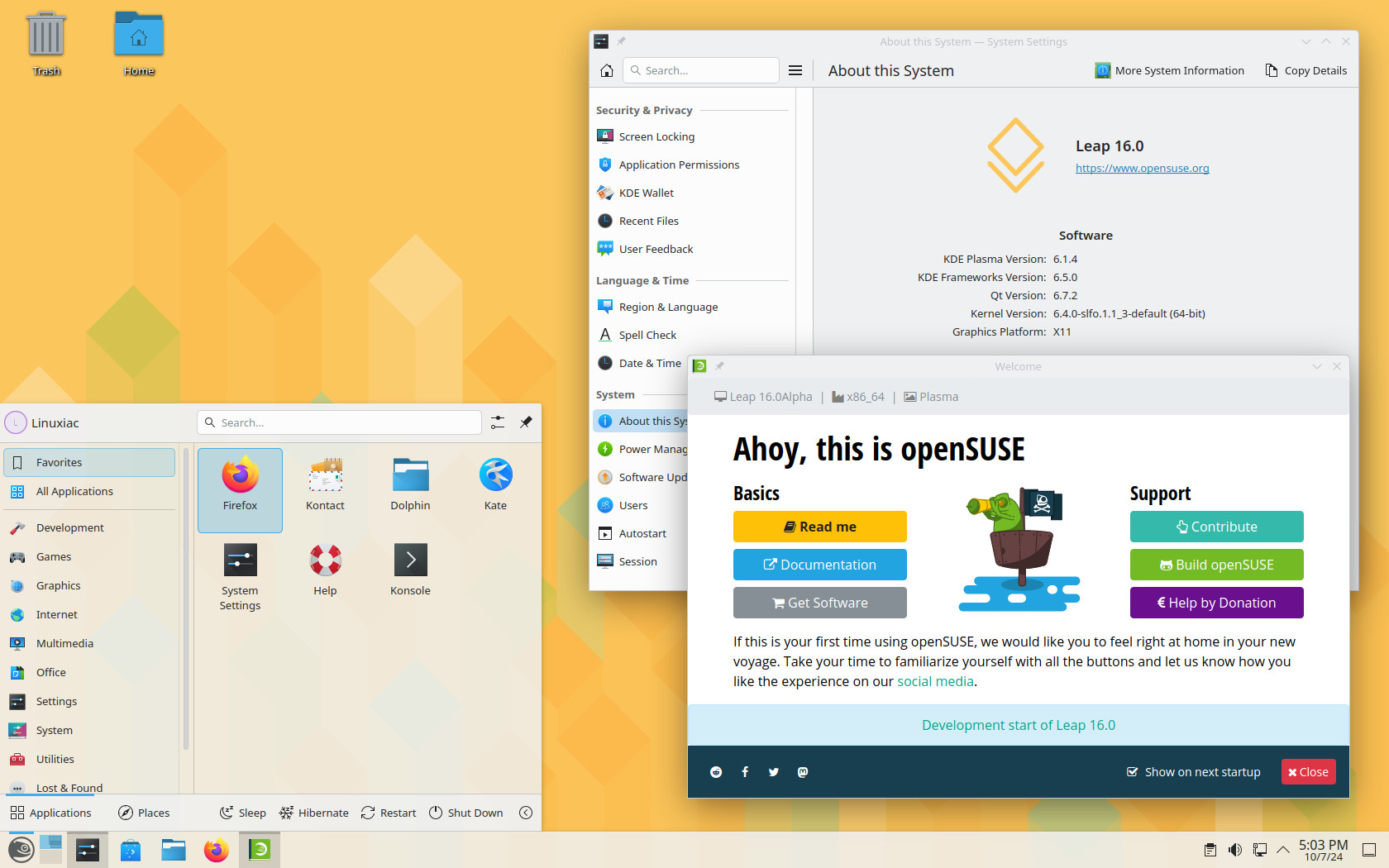Open the Twitter link in Welcome footer
The image size is (1389, 868).
(774, 772)
